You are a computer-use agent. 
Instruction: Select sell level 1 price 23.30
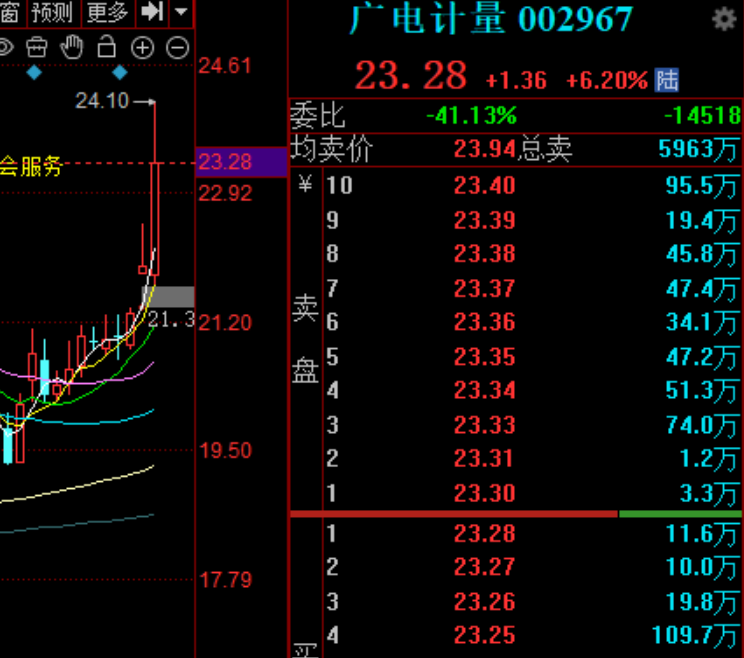pyautogui.click(x=484, y=492)
